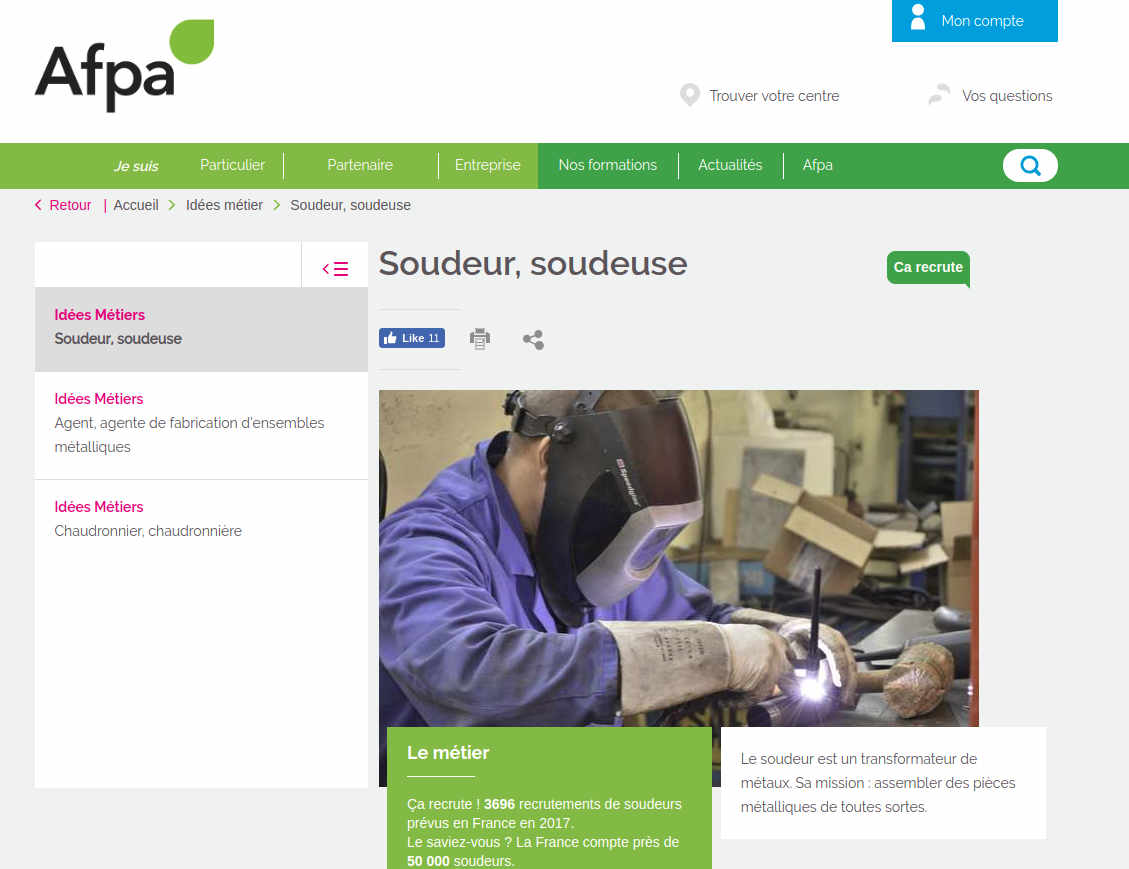Click the share icon
Screen dimensions: 1129x869
[533, 340]
